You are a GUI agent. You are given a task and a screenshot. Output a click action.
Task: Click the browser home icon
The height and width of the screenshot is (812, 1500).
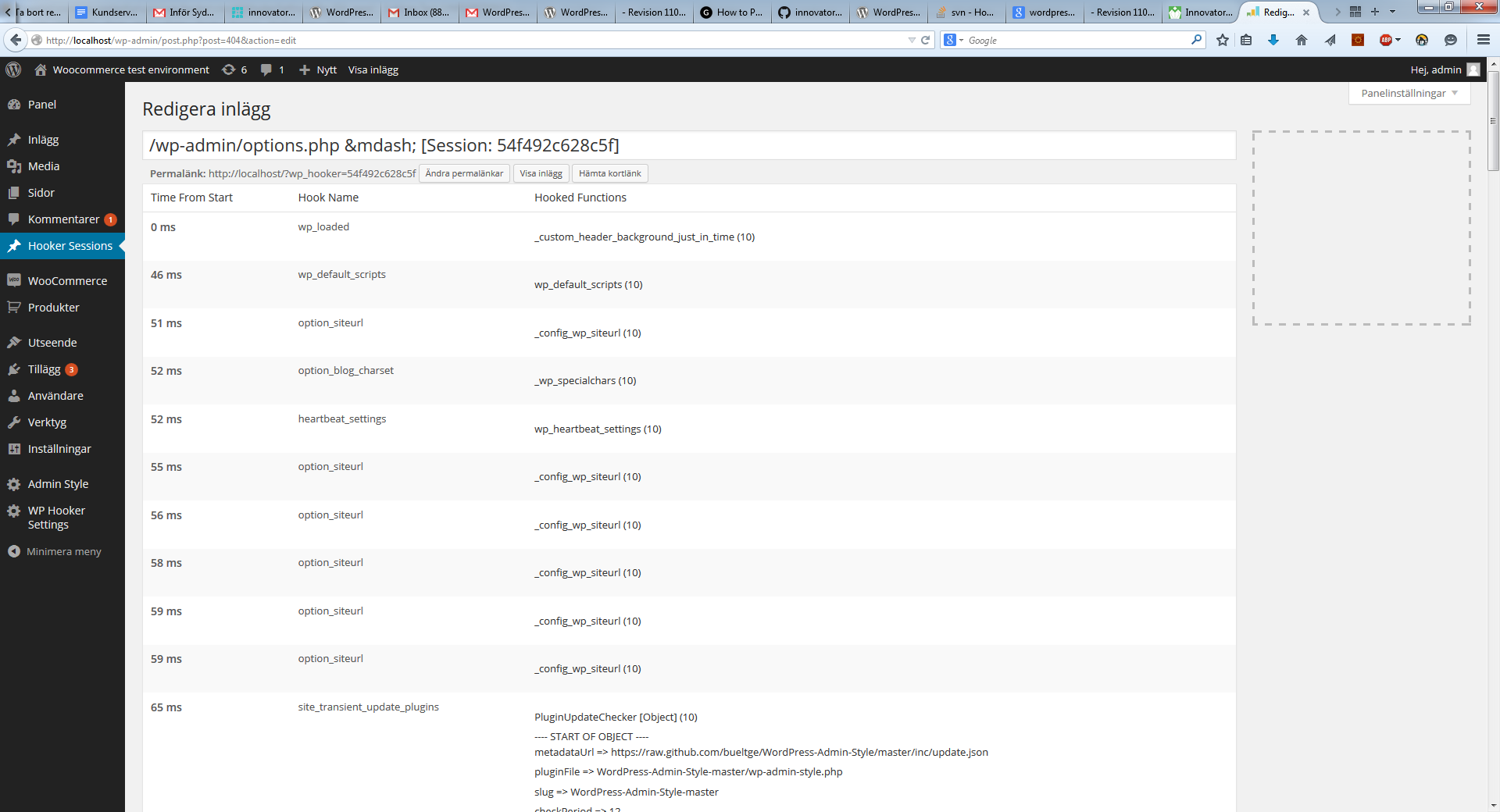[1302, 40]
